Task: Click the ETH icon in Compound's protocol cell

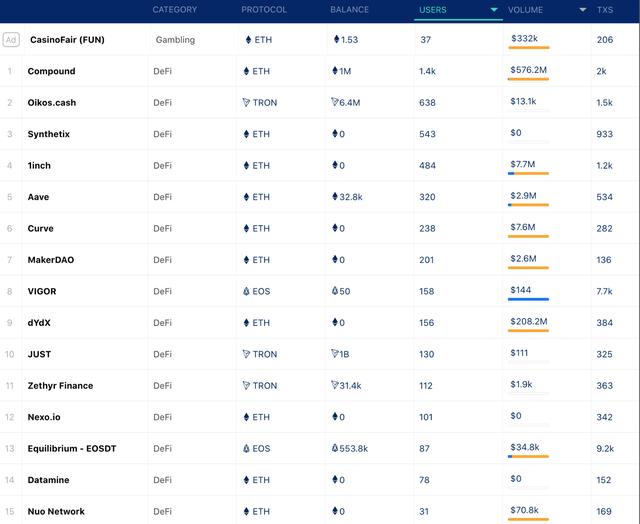Action: pyautogui.click(x=246, y=71)
